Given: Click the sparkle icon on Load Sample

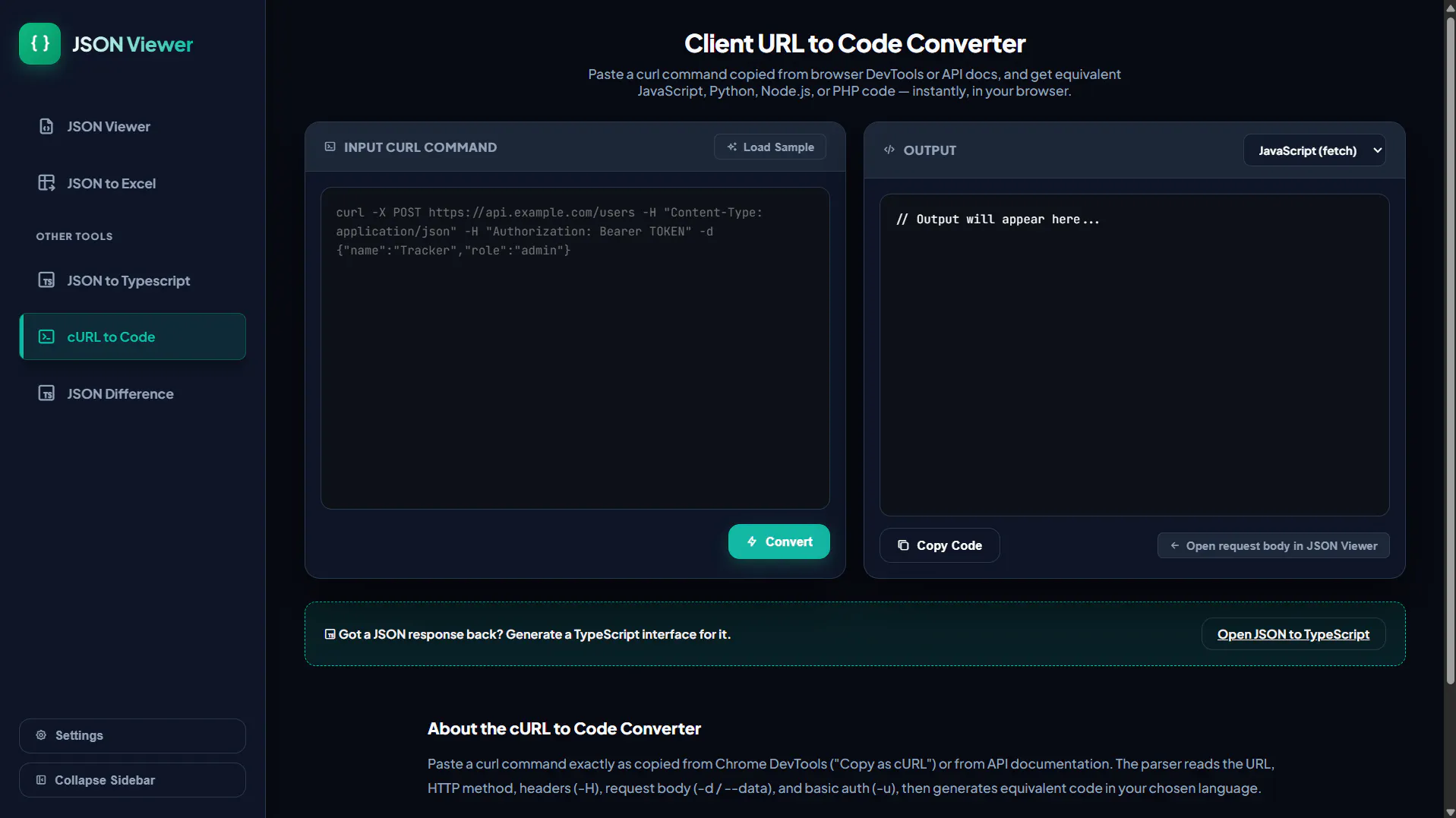Looking at the screenshot, I should pyautogui.click(x=732, y=147).
